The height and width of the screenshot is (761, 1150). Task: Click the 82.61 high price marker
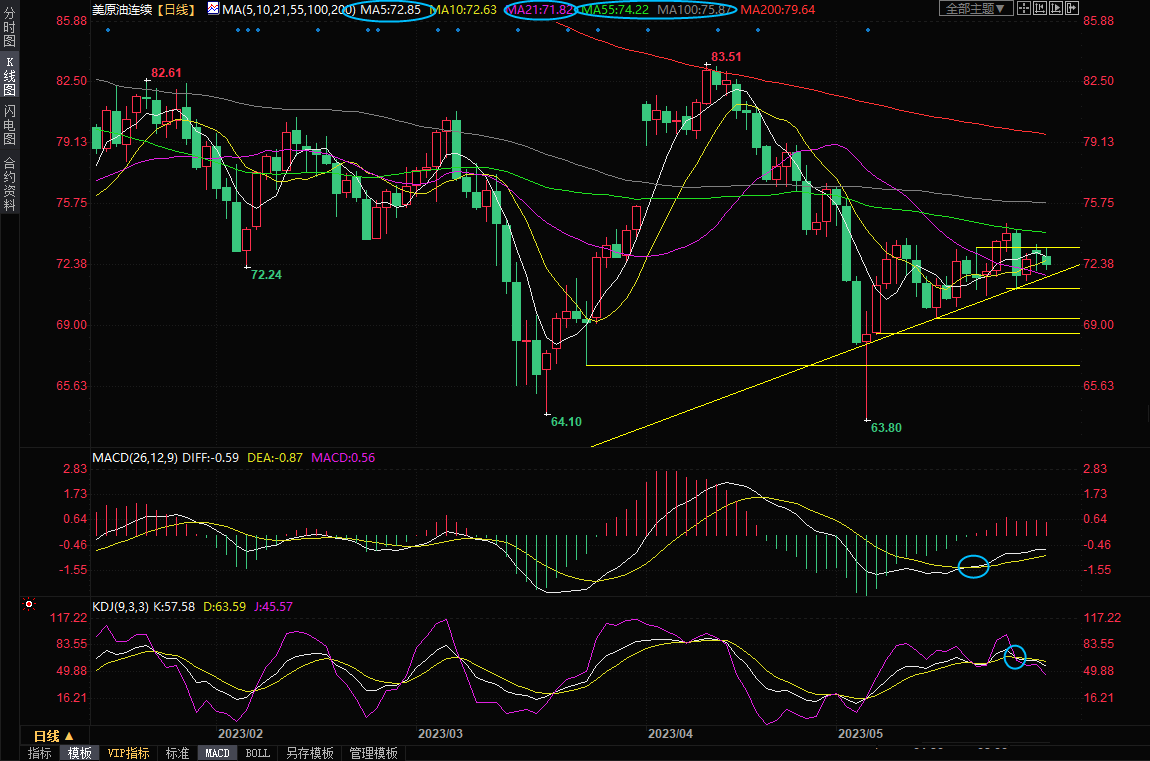click(x=166, y=73)
